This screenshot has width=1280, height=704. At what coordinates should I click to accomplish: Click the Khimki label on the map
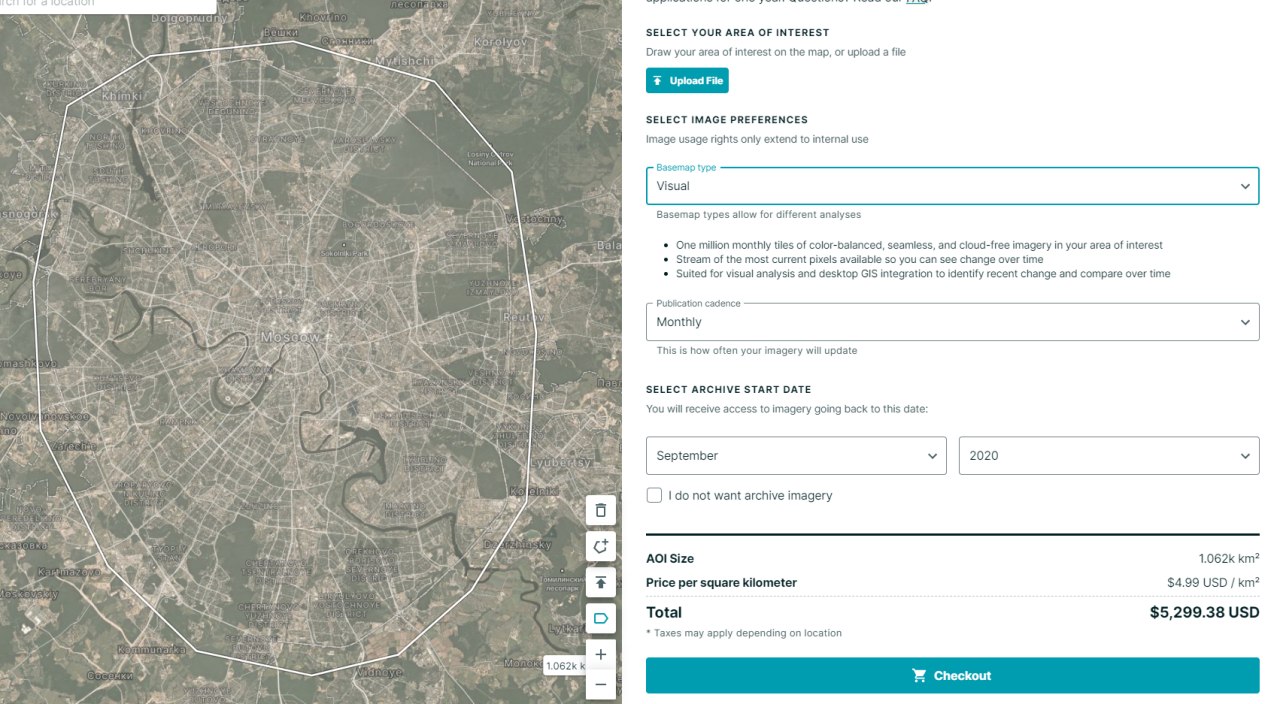[123, 96]
